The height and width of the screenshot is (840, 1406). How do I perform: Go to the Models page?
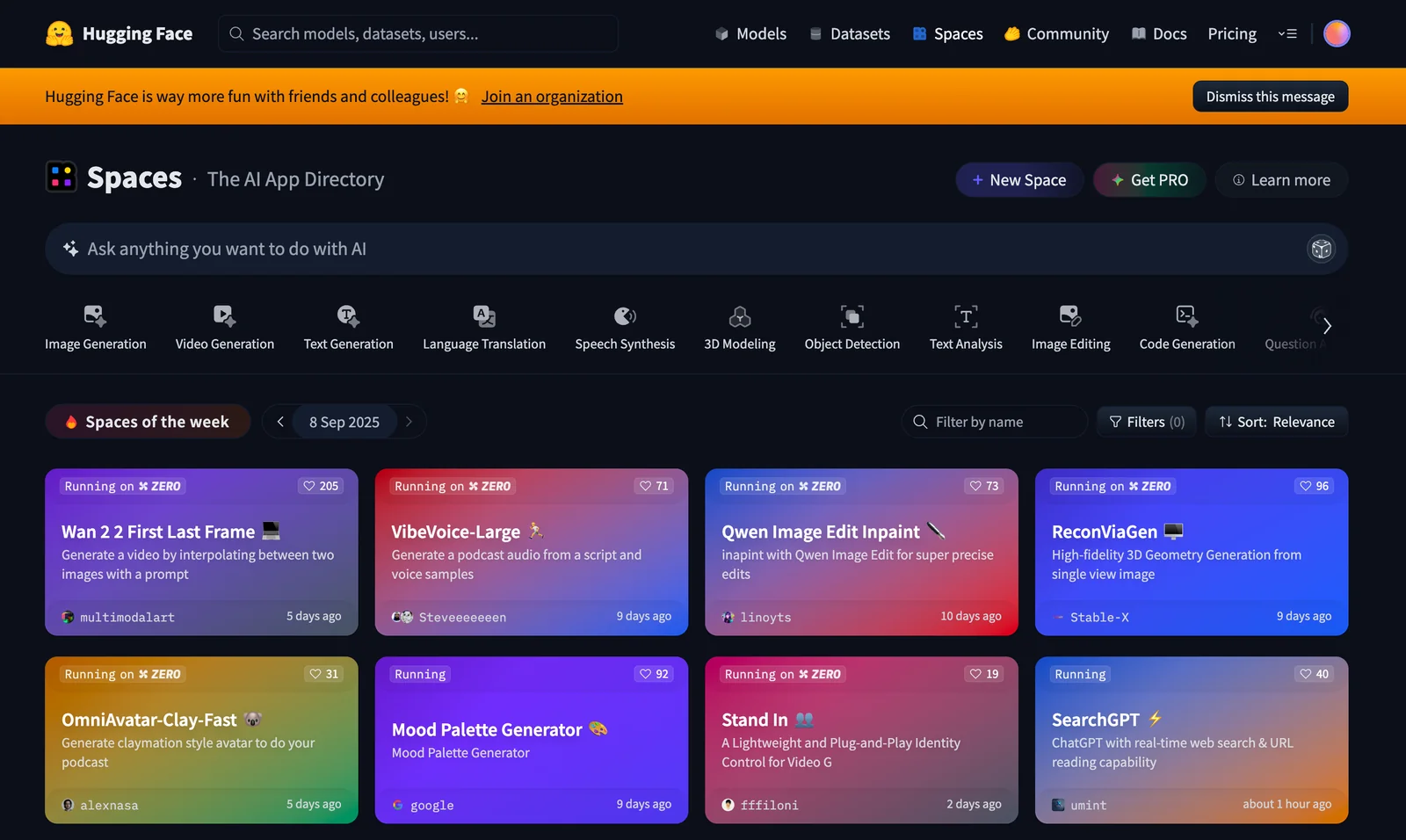pos(750,33)
